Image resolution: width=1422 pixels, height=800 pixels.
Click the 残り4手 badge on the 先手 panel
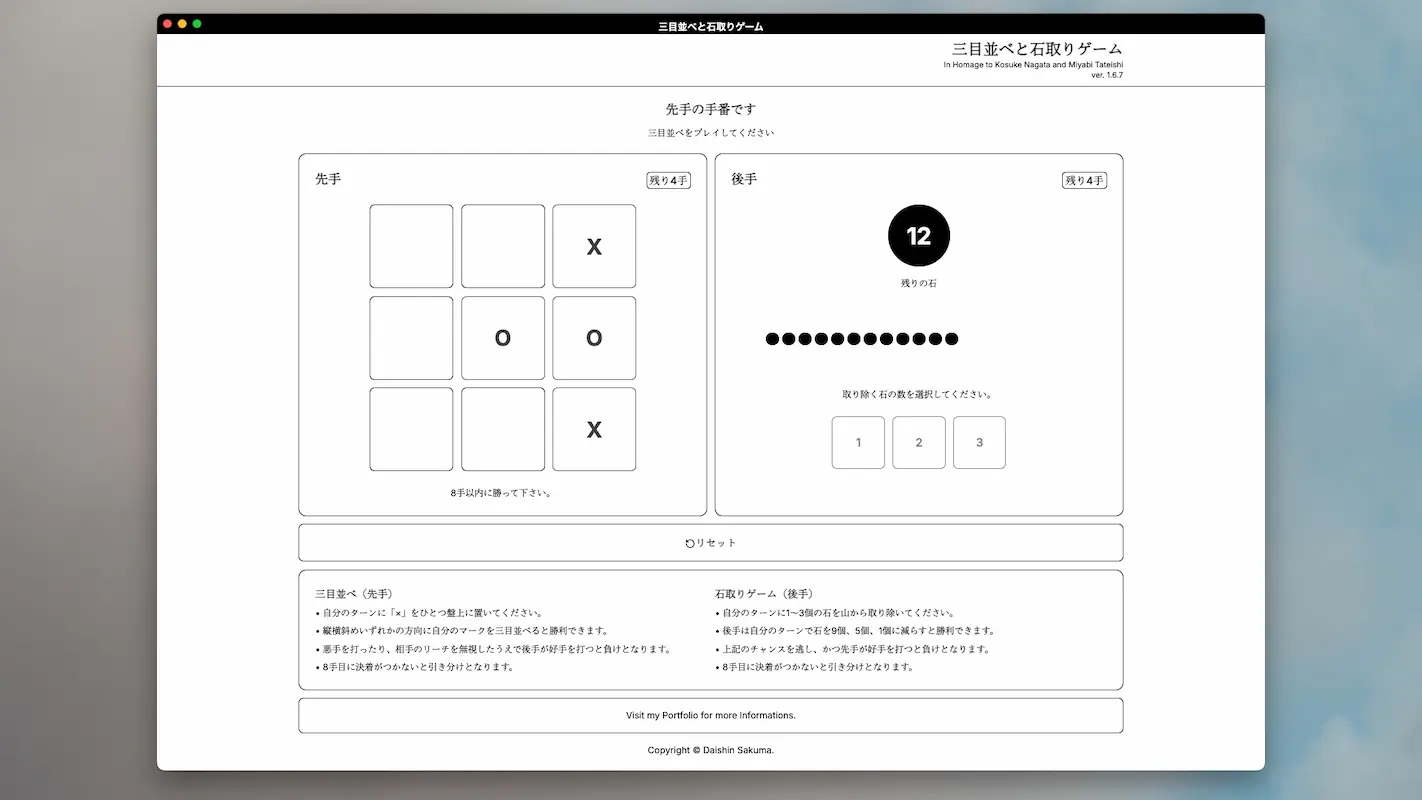pos(669,180)
